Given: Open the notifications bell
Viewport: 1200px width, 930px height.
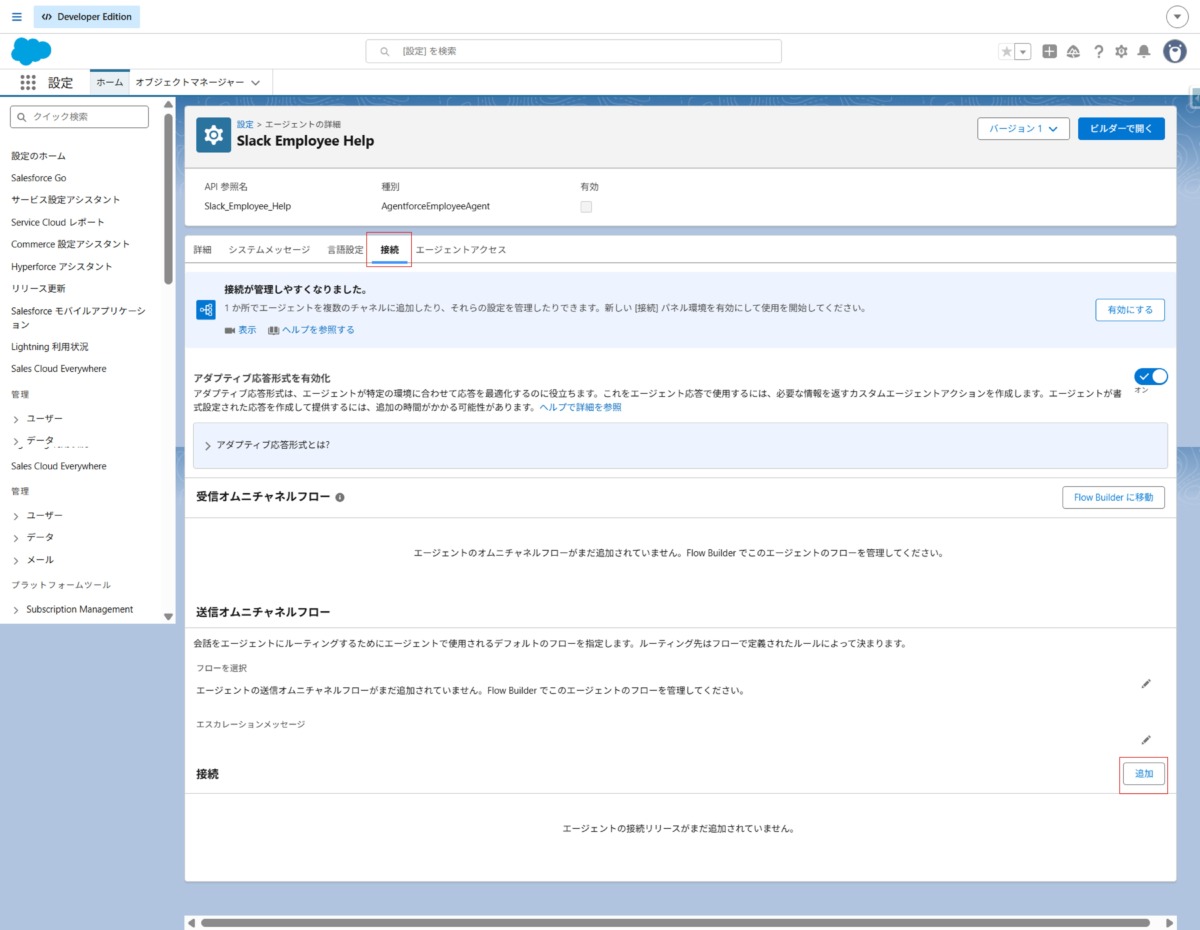Looking at the screenshot, I should point(1144,52).
